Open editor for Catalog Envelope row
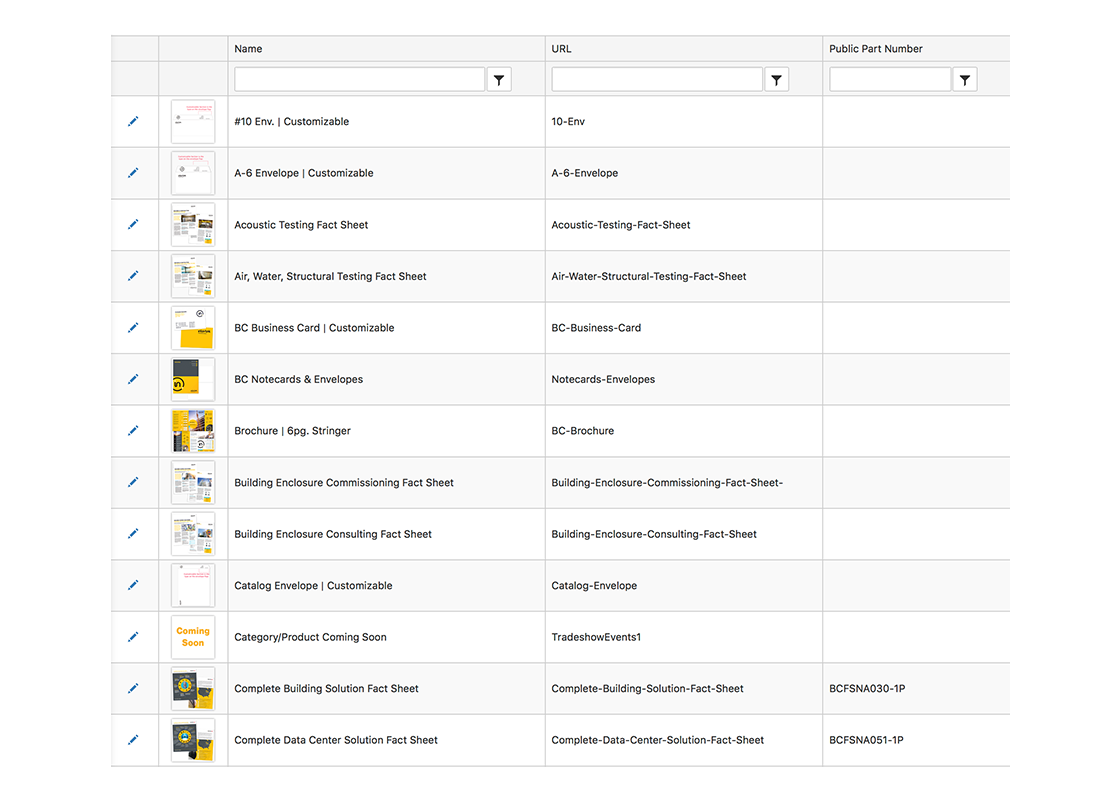 [133, 586]
